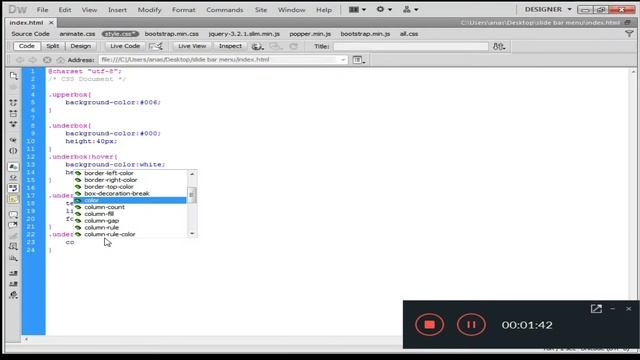This screenshot has height=360, width=640.
Task: Open the File menu
Action: (42, 10)
